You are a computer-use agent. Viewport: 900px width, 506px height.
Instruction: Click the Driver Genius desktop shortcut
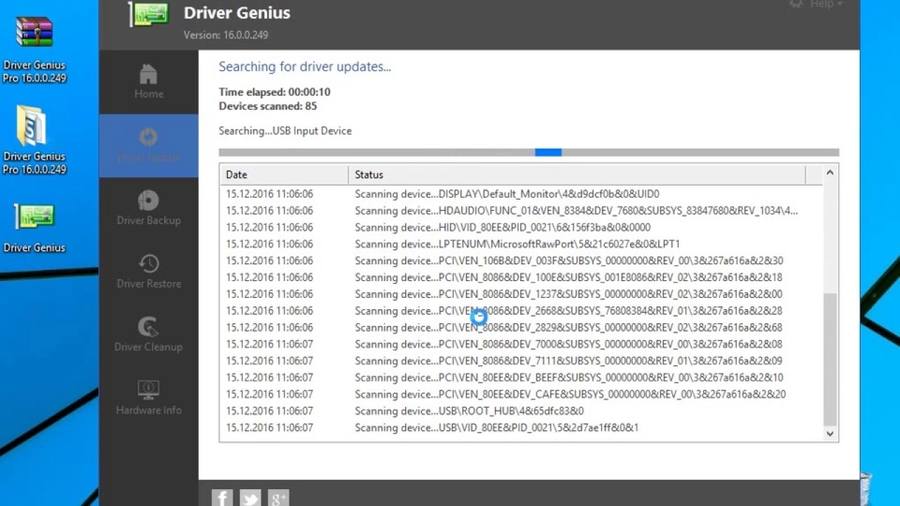coord(34,227)
